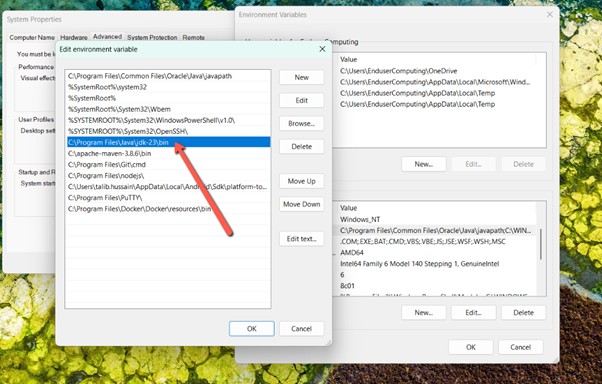
Task: Select the %SystemRoot%\system32 entry
Action: click(x=169, y=87)
